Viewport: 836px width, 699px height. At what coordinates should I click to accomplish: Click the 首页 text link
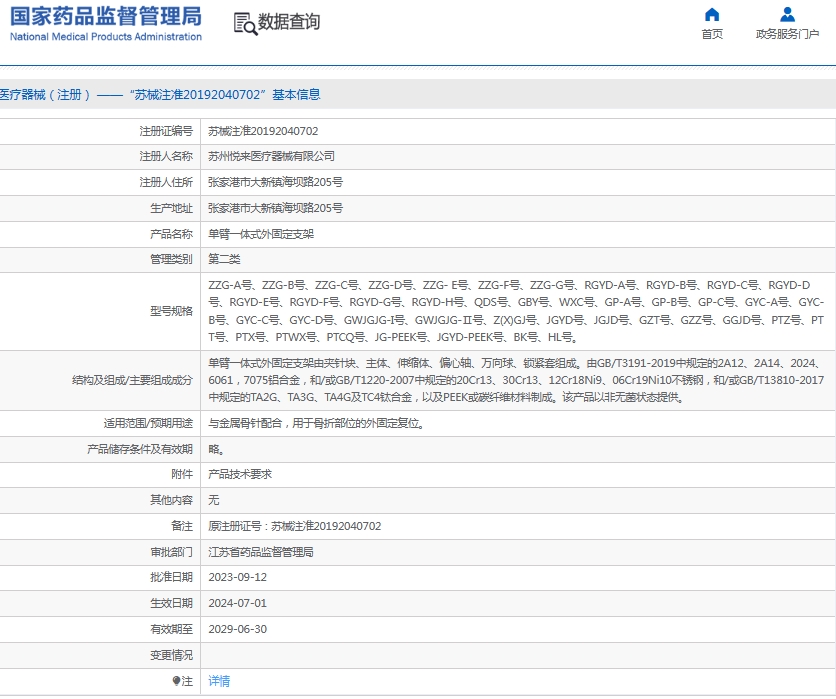pos(712,34)
